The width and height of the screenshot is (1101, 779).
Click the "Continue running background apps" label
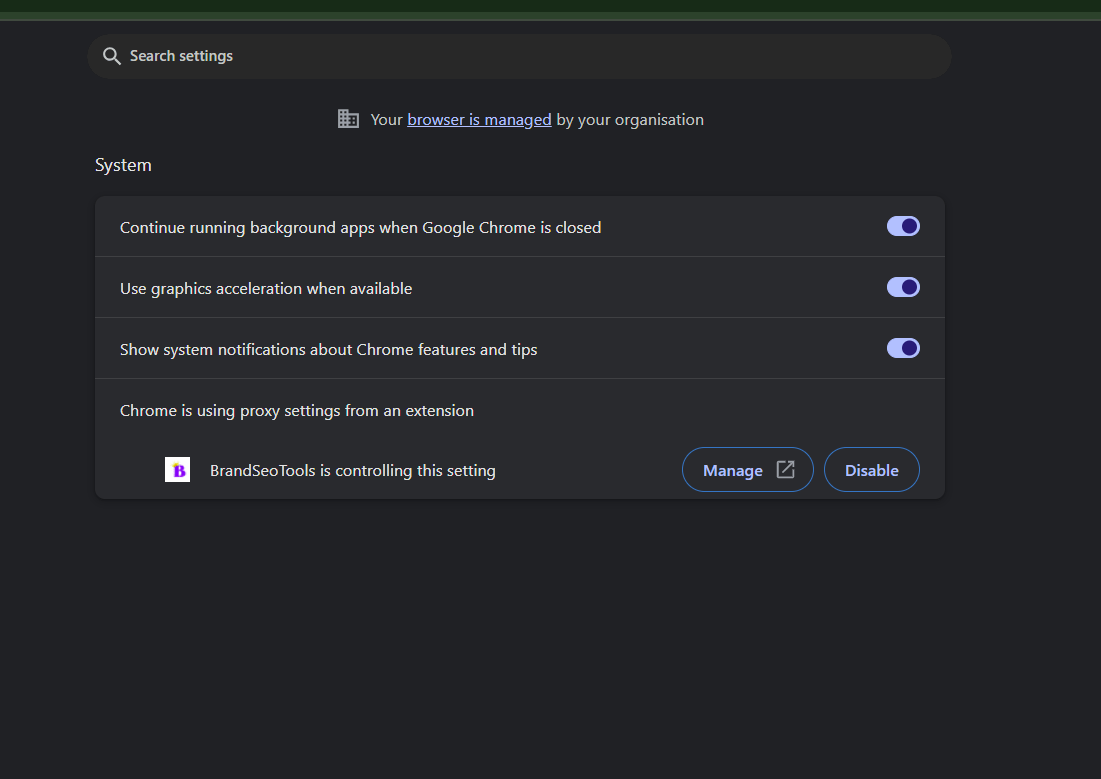(x=360, y=228)
